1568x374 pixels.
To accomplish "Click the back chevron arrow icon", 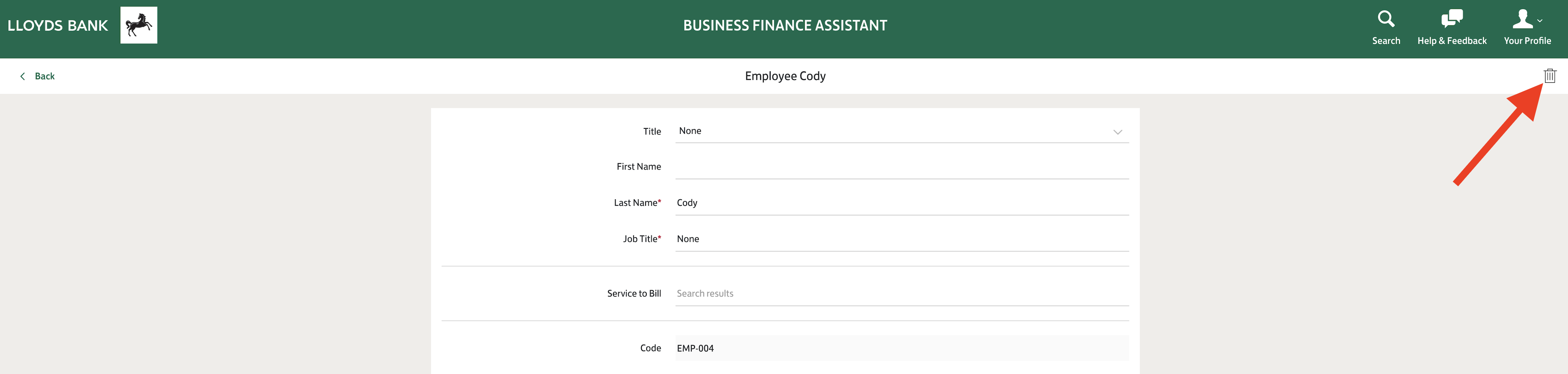I will 22,76.
